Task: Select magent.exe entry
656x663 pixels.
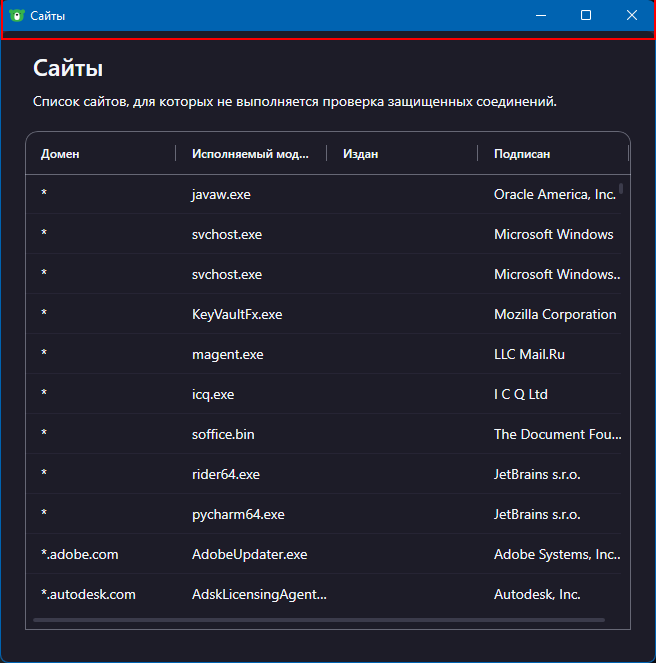Action: pyautogui.click(x=228, y=354)
